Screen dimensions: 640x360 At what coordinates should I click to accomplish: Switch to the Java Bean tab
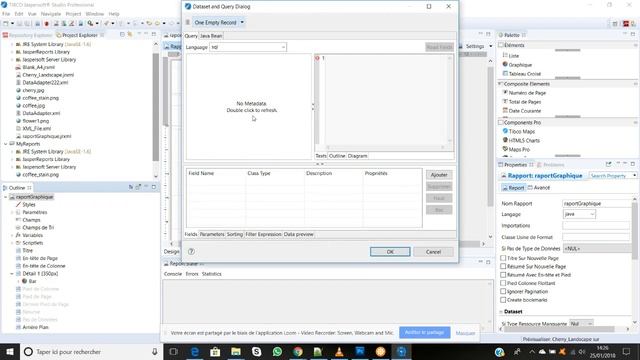tap(211, 36)
